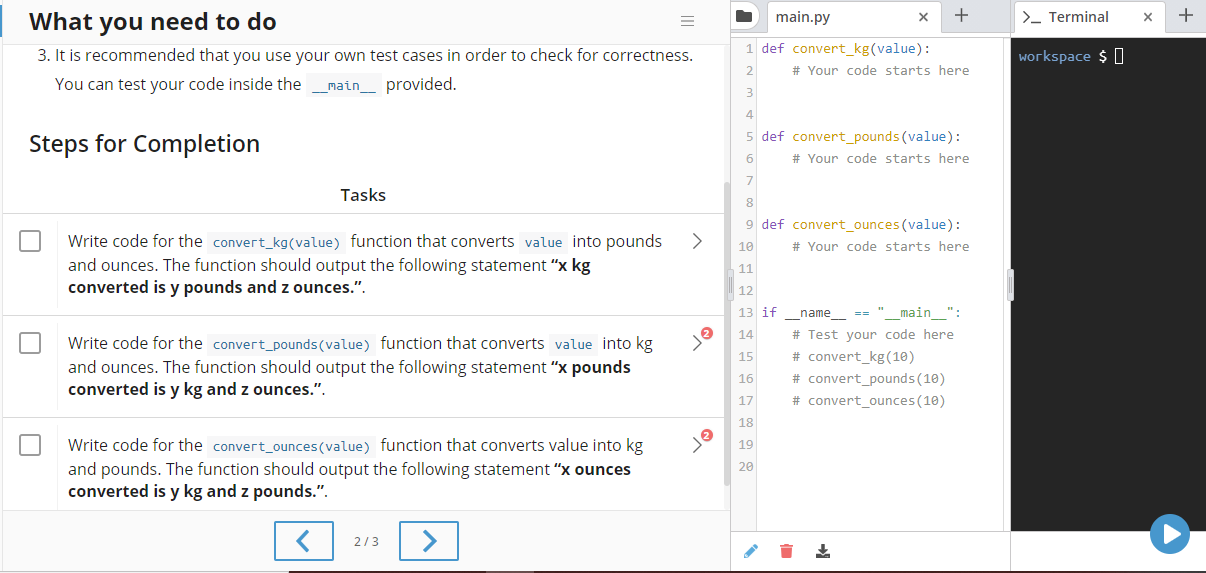Viewport: 1206px width, 573px height.
Task: Click the inline '__main__' code text
Action: [343, 85]
